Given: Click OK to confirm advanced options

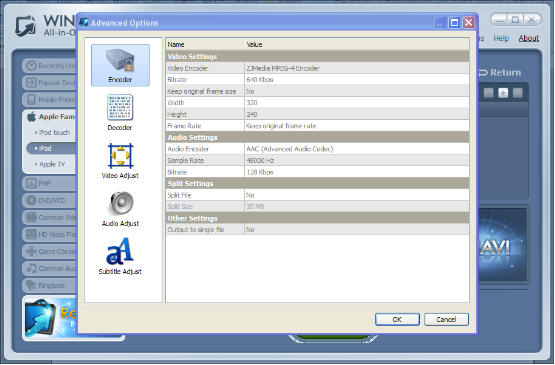Looking at the screenshot, I should 397,319.
